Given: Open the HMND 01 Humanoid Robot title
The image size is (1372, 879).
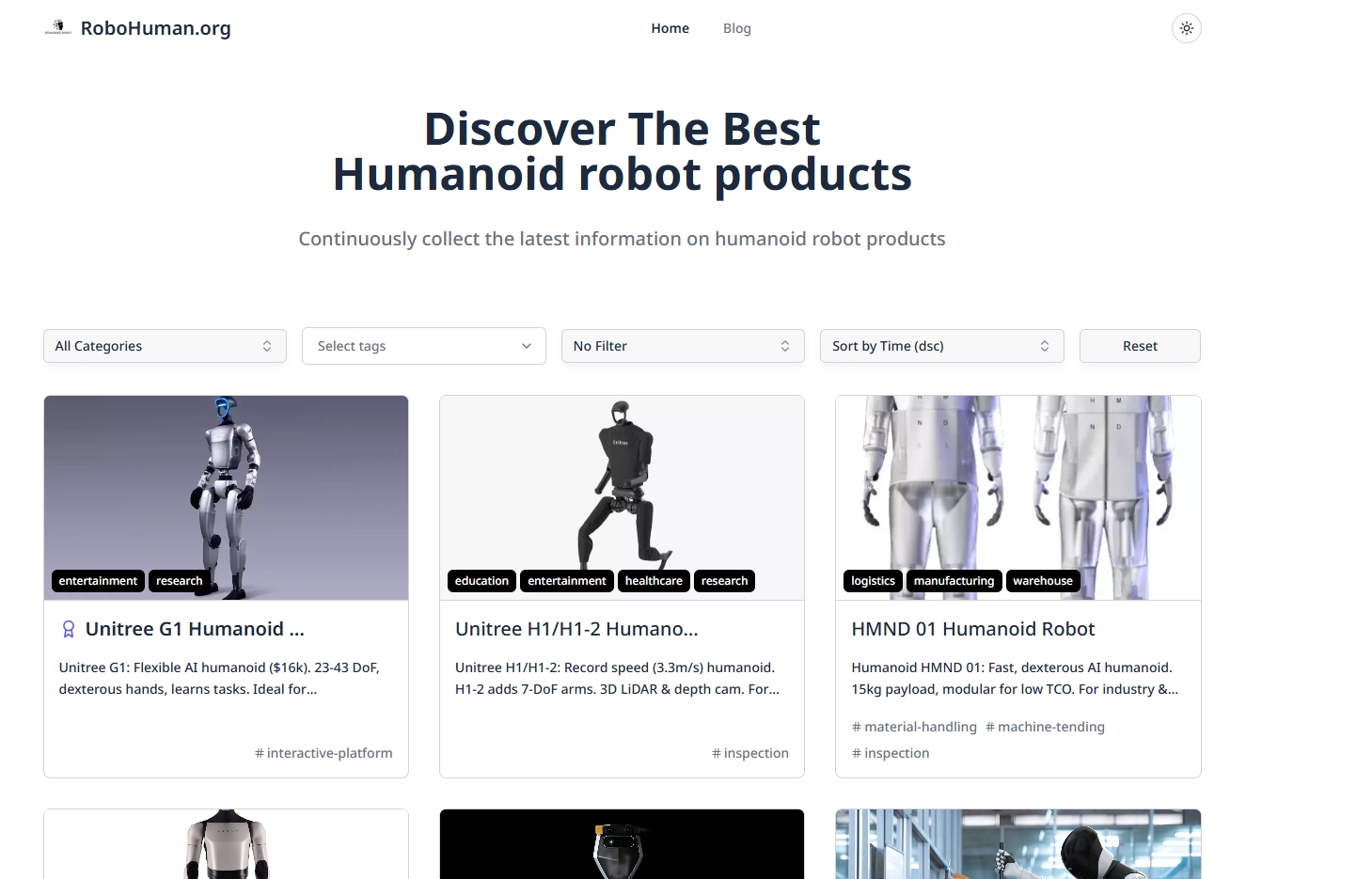Looking at the screenshot, I should click(972, 629).
